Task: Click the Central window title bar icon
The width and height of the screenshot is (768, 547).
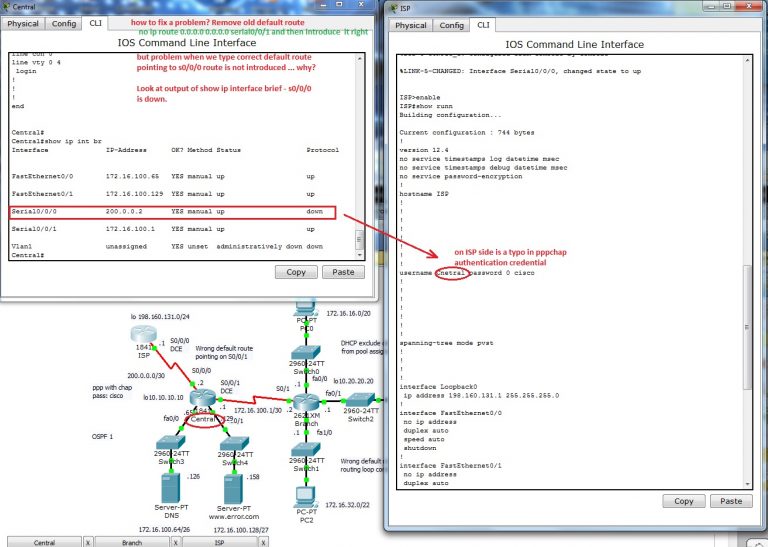Action: 6,7
